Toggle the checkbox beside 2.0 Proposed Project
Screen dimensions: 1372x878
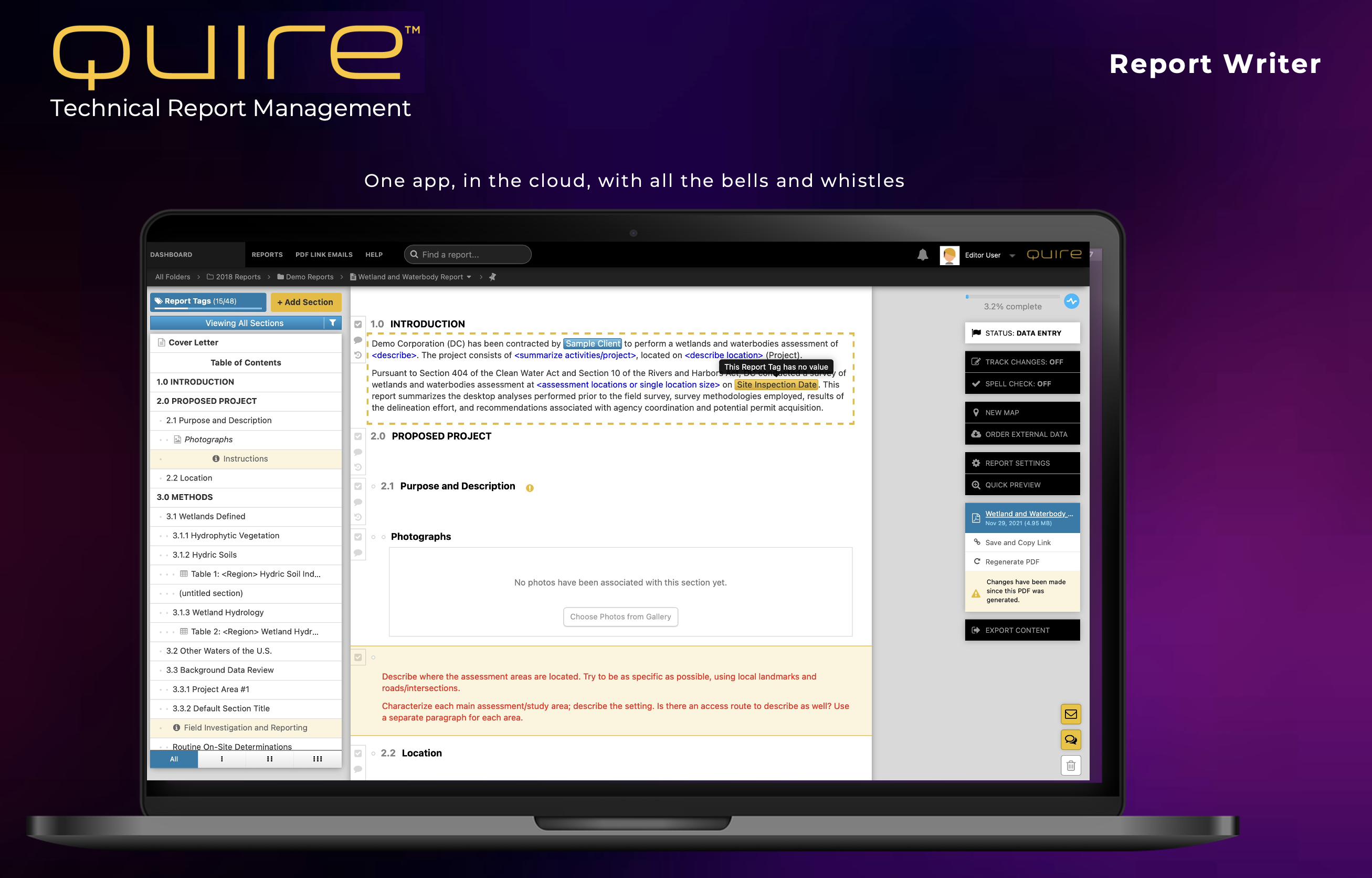(x=358, y=437)
